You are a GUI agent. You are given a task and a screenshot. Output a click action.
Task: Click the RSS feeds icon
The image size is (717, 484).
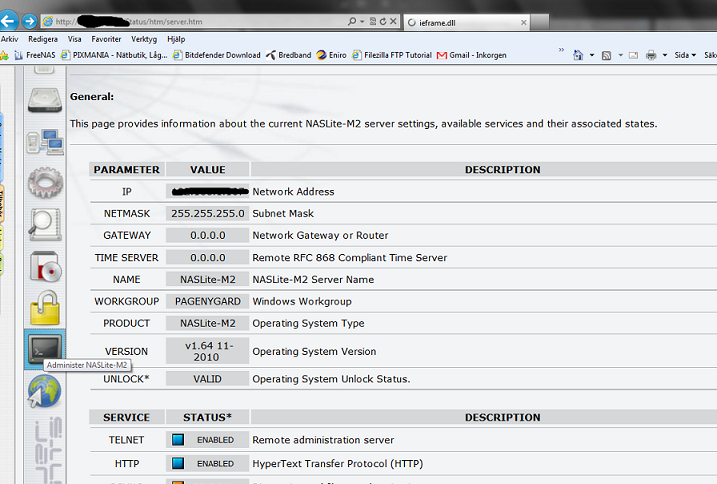coord(606,55)
